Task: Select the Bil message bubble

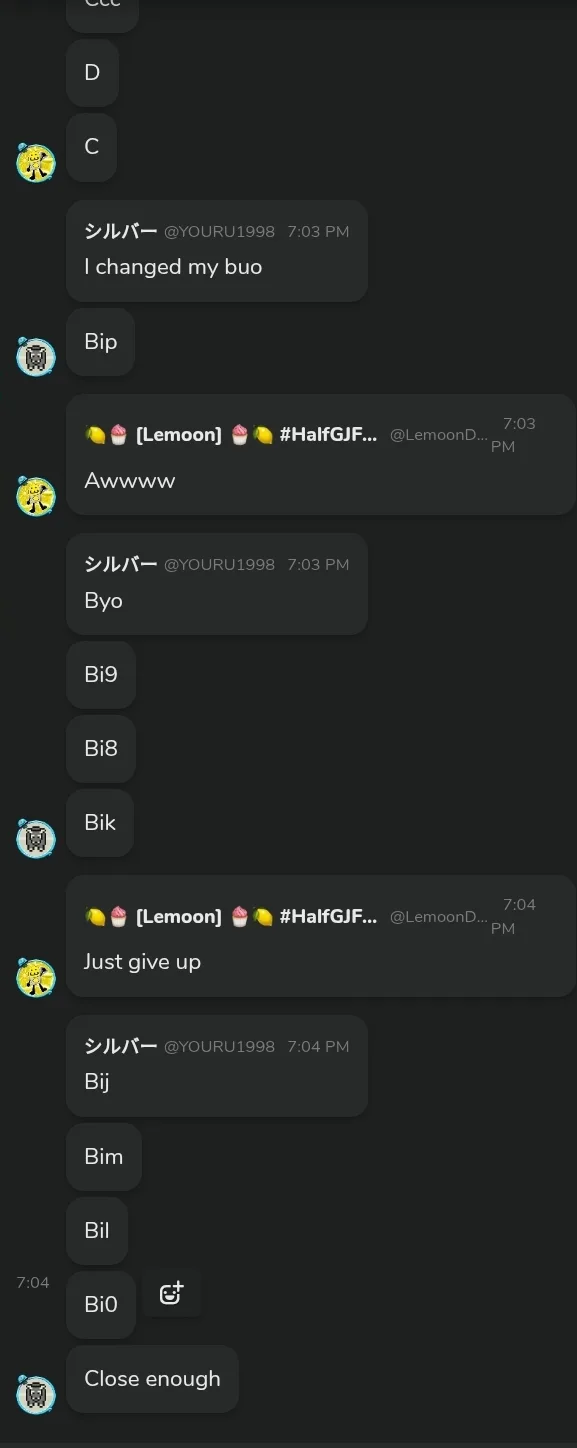Action: click(97, 1231)
